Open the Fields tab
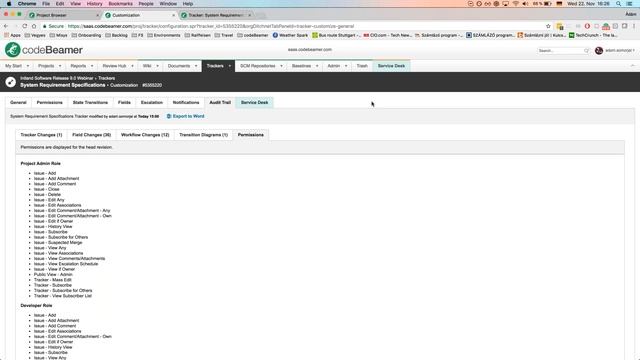The image size is (640, 360). click(124, 102)
